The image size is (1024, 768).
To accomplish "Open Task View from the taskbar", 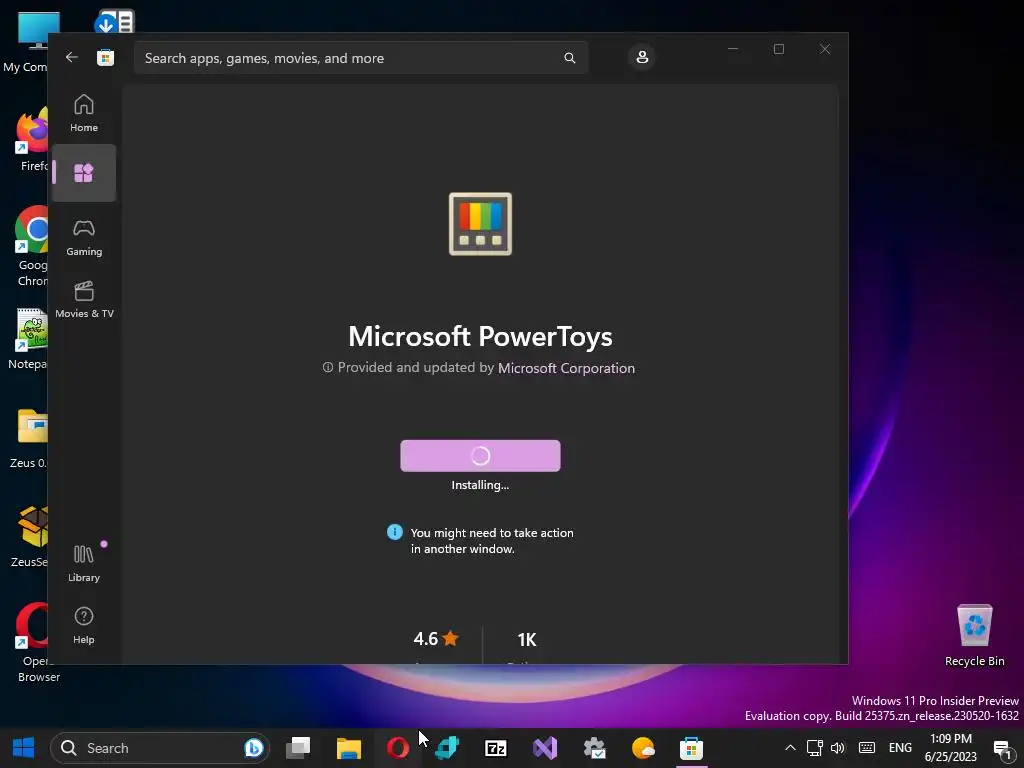I will (298, 748).
